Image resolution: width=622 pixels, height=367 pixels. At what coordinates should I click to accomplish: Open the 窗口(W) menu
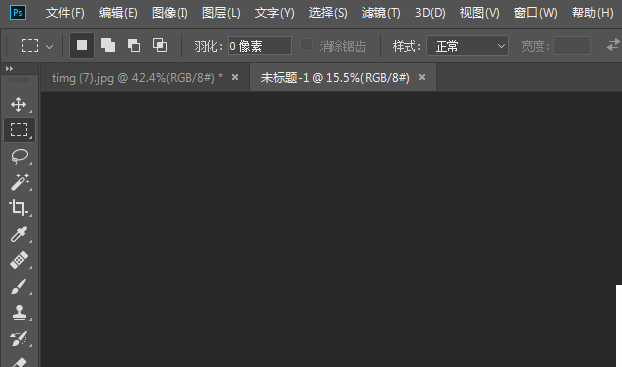coord(536,13)
